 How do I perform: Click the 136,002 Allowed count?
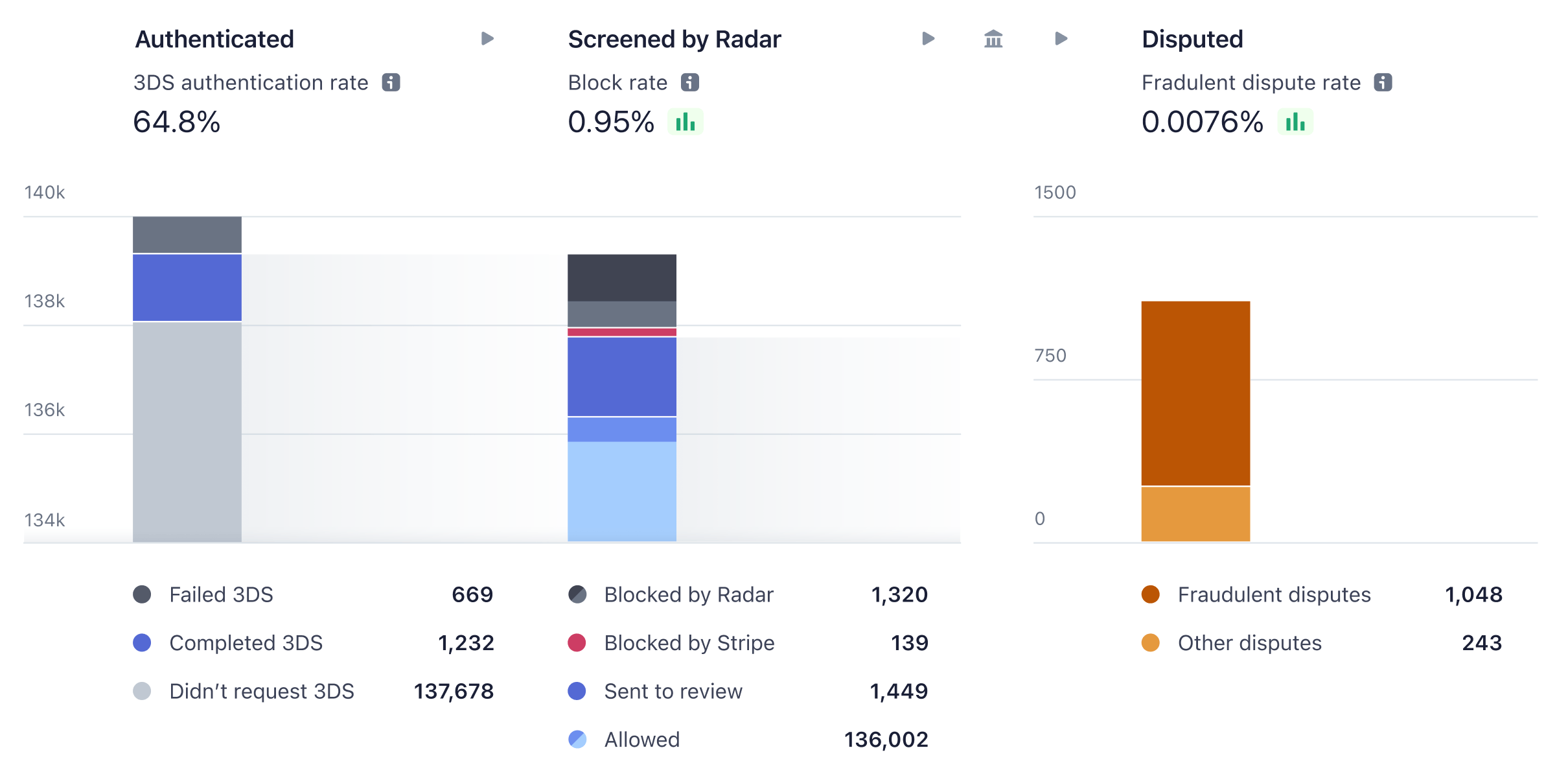(886, 739)
